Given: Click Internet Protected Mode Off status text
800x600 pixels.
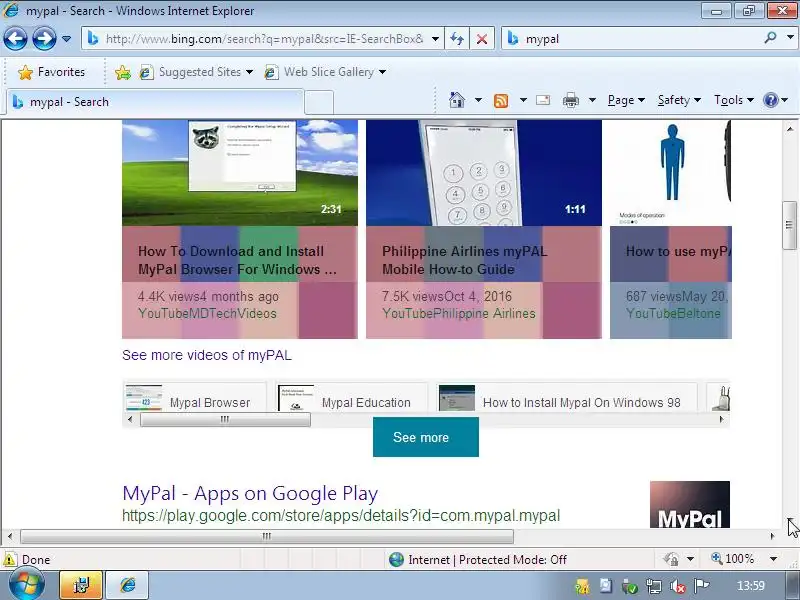Looking at the screenshot, I should [x=487, y=560].
